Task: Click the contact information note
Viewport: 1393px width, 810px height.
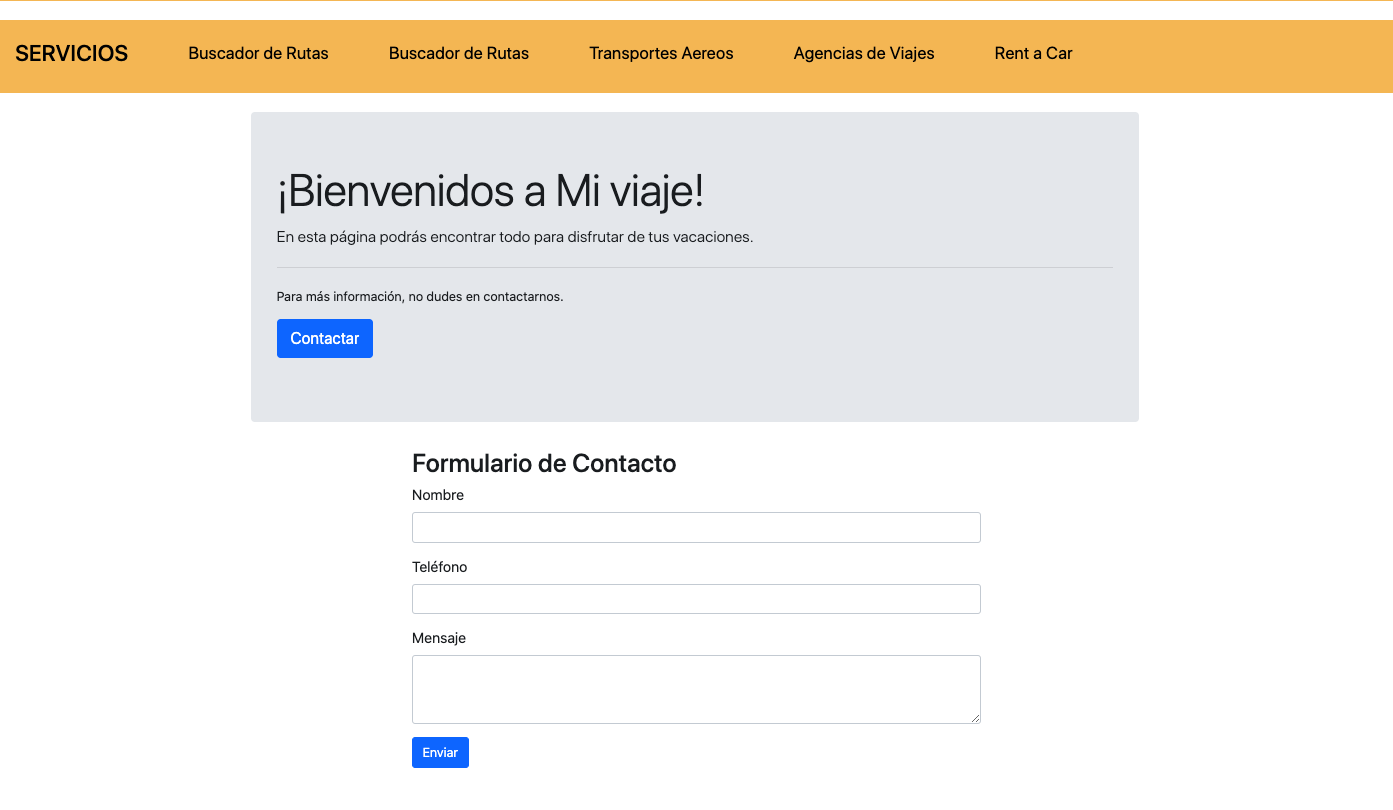Action: pos(420,296)
